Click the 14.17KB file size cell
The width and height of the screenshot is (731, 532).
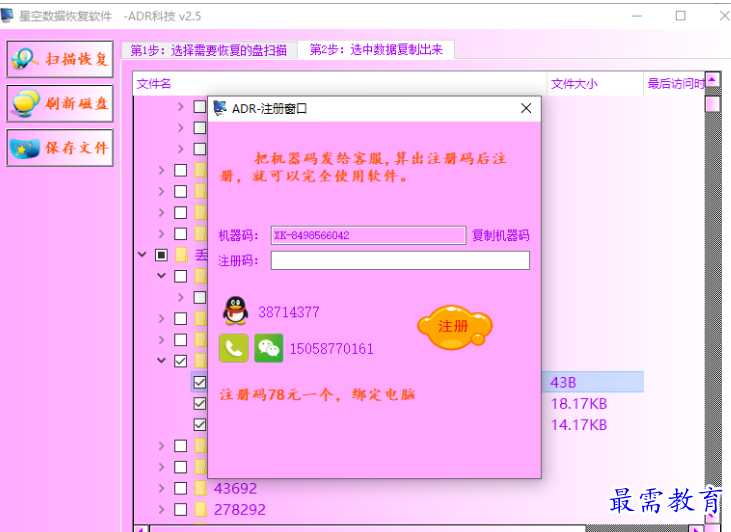(x=579, y=425)
